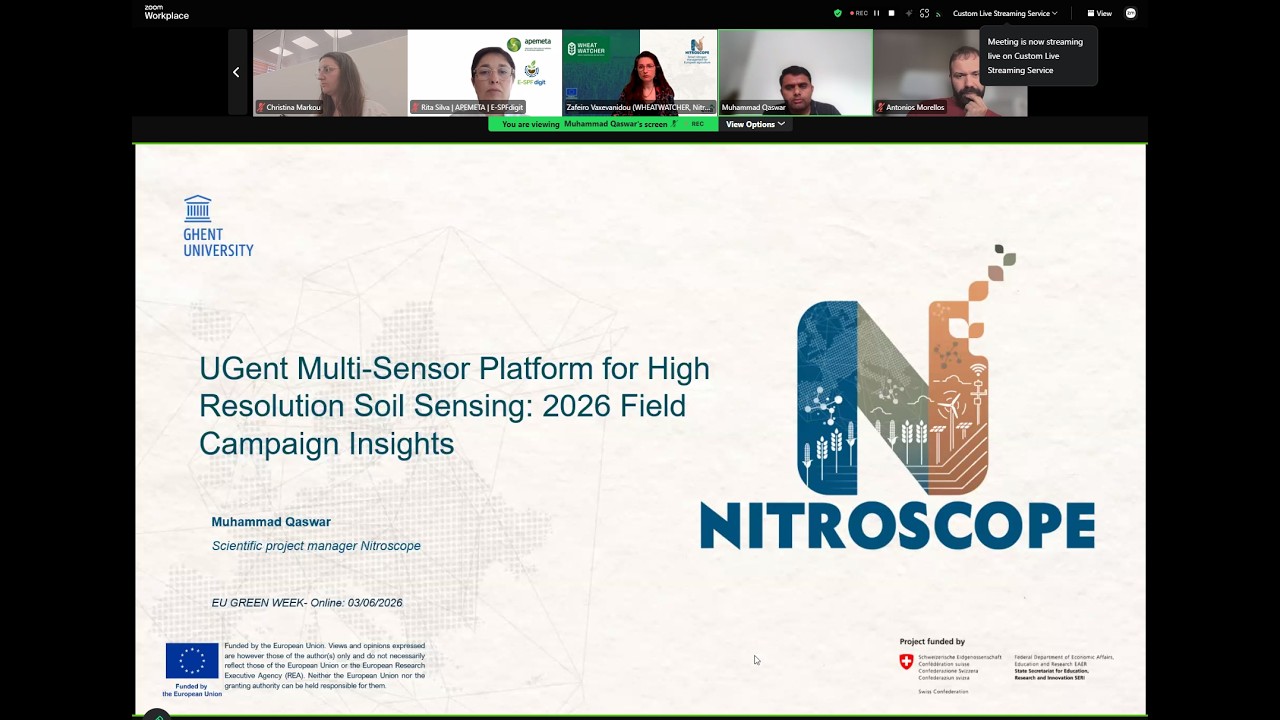Click the slide title 'UGent Multi-Sensor Platform'
Screen dimensions: 1280x720
coord(454,406)
